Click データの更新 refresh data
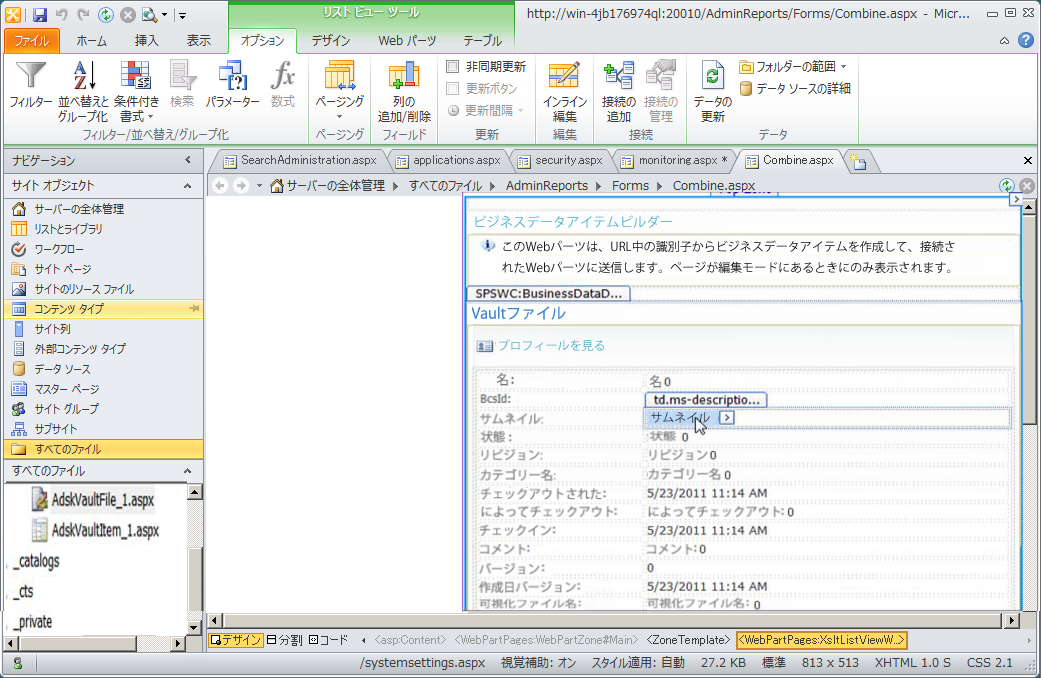Screen dimensions: 1041x678 click(x=712, y=91)
